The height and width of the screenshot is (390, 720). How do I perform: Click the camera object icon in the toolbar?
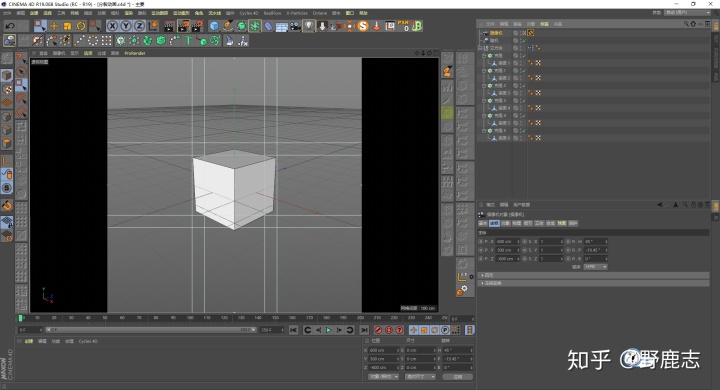pos(295,26)
